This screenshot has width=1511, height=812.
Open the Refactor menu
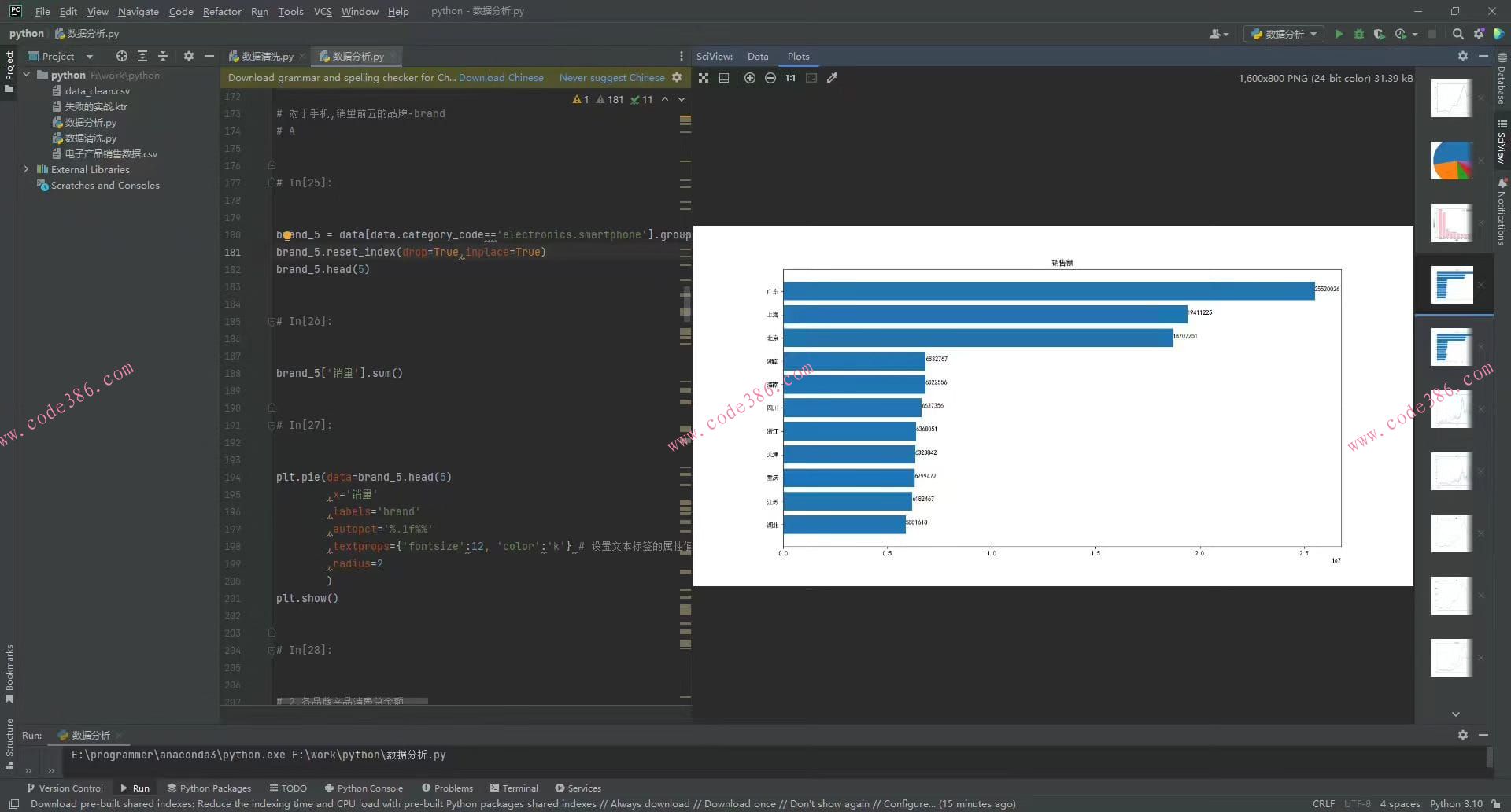click(221, 11)
